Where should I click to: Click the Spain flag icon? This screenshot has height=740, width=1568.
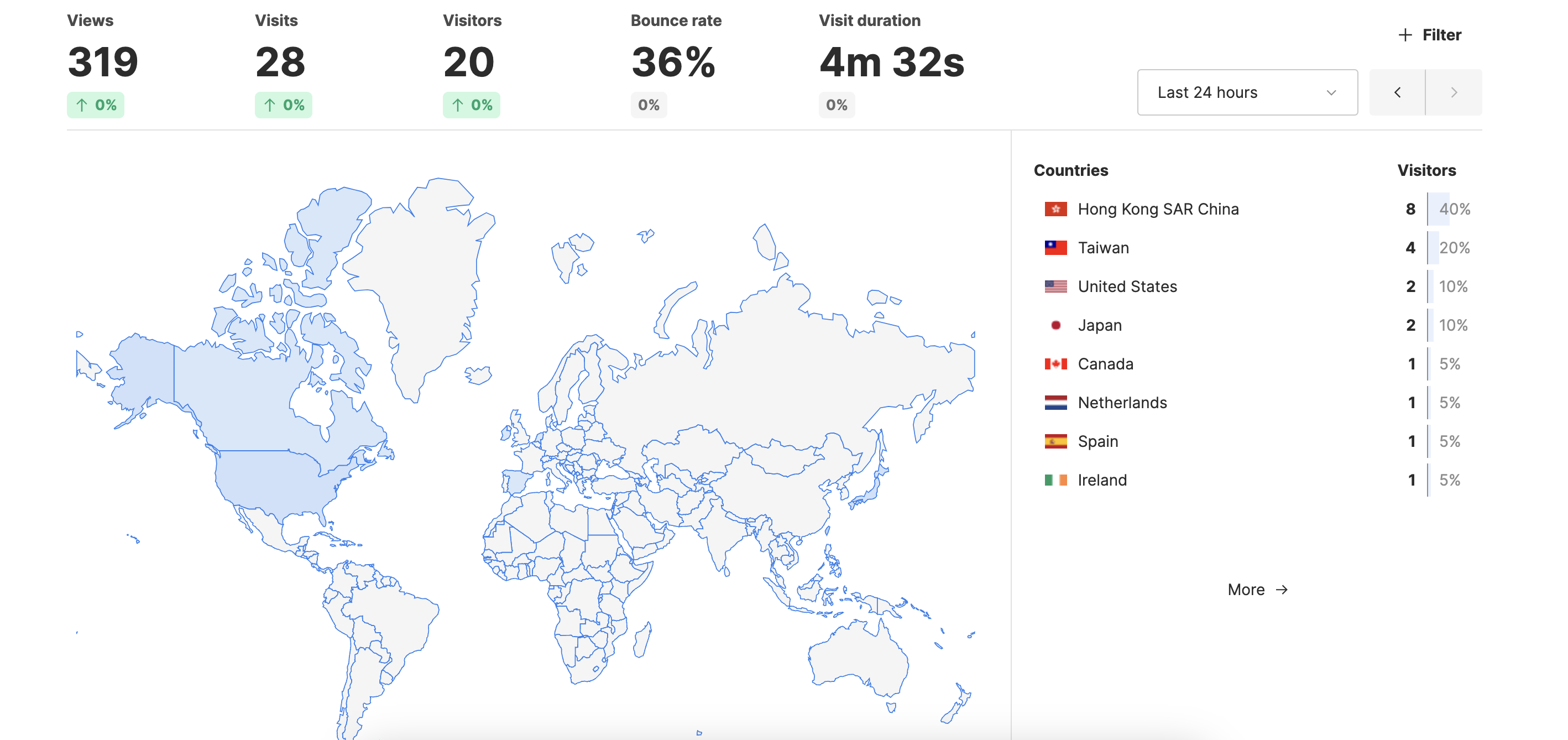(1055, 441)
